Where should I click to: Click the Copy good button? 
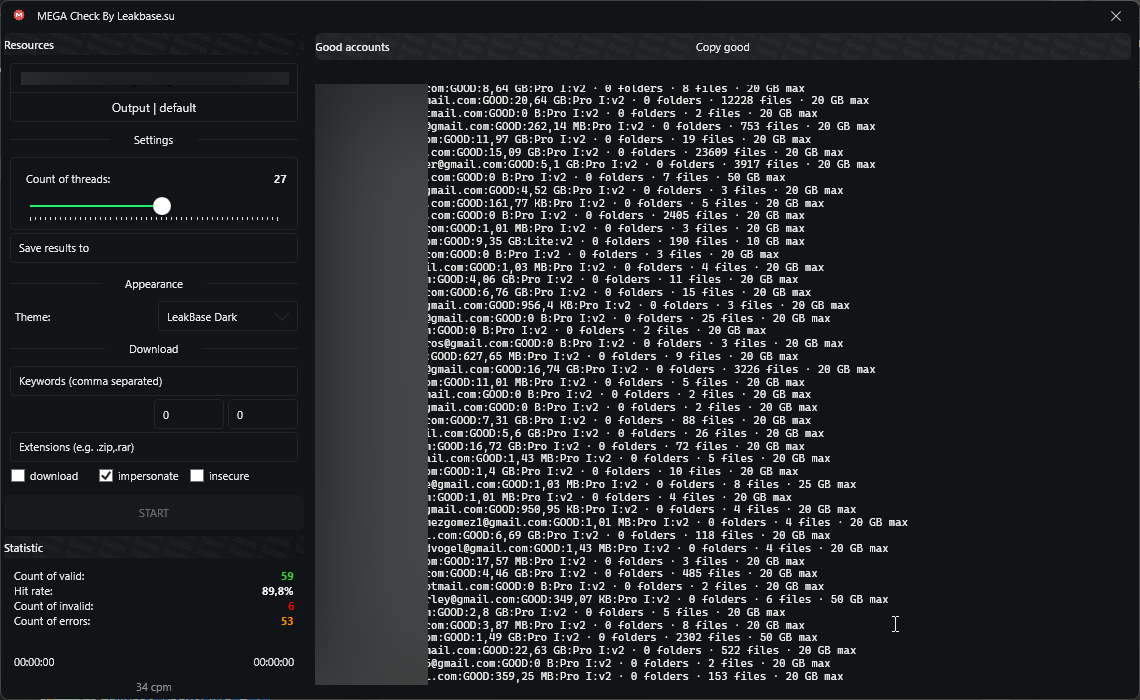[x=723, y=47]
